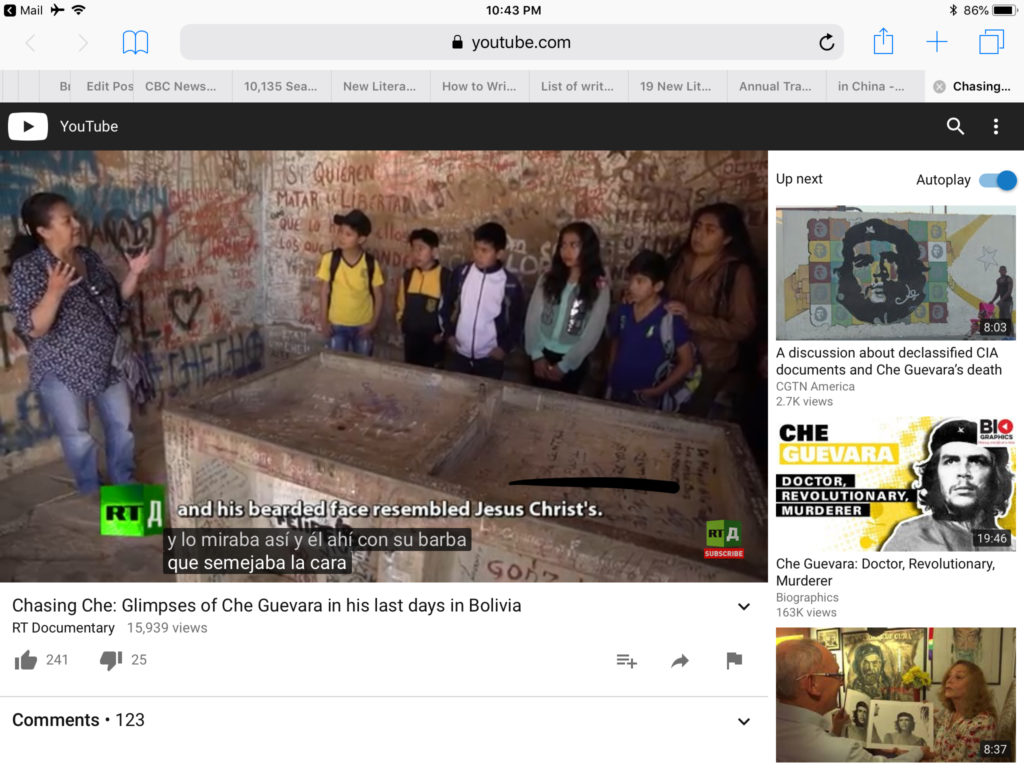Switch to the Annual Tra... tab
The image size is (1024, 768).
pos(775,86)
